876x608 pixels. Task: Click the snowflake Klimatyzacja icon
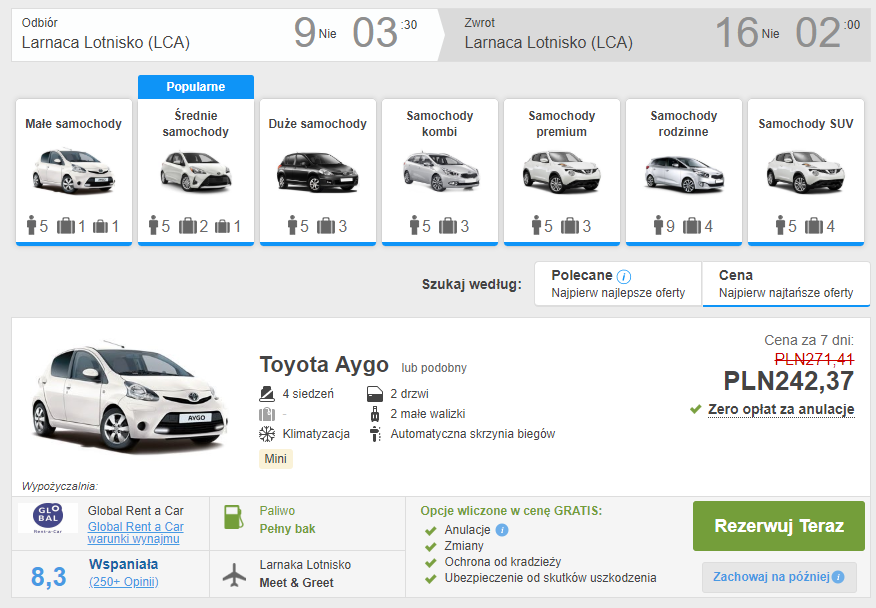coord(267,434)
